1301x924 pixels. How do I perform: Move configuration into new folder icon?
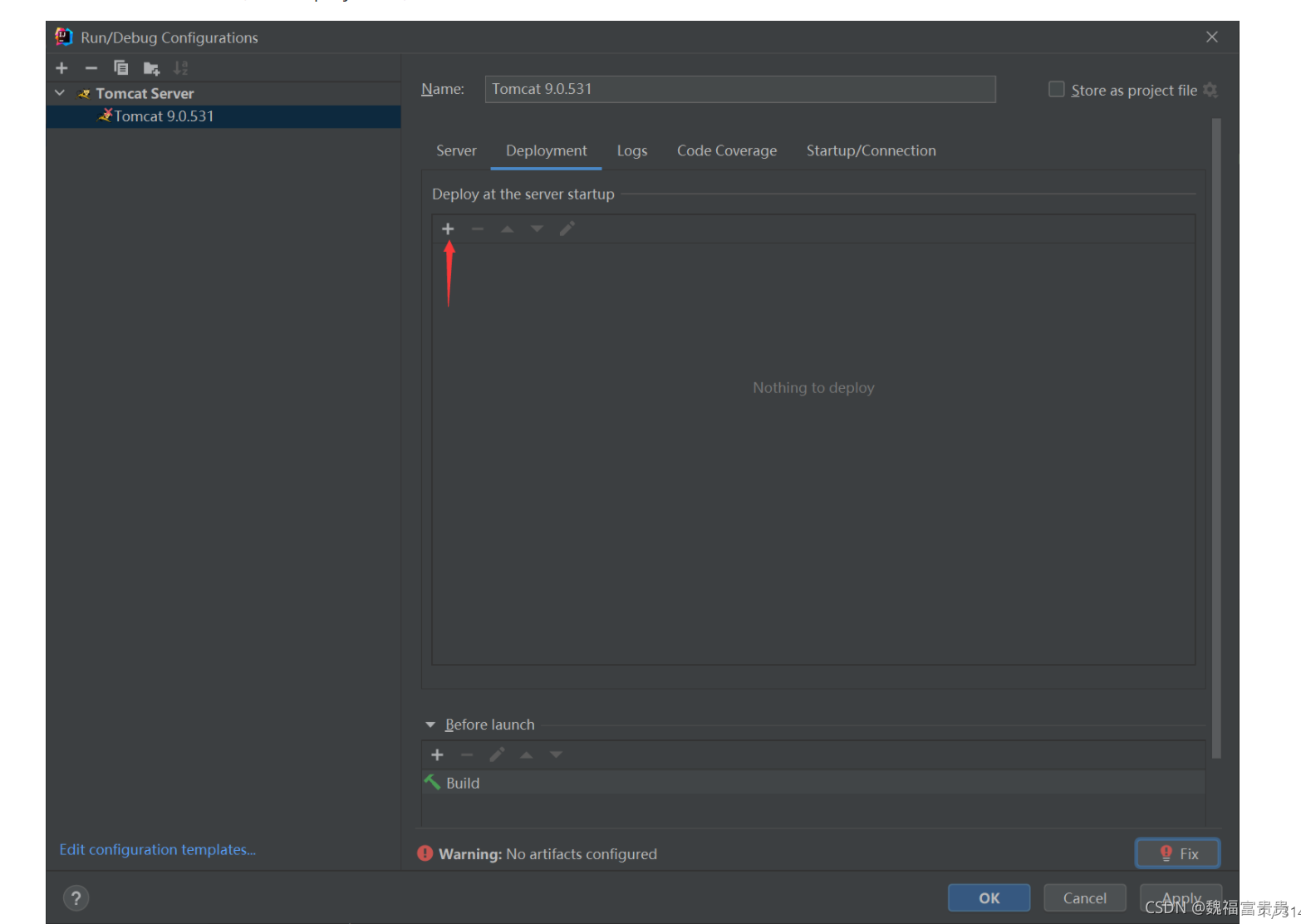pyautogui.click(x=151, y=68)
